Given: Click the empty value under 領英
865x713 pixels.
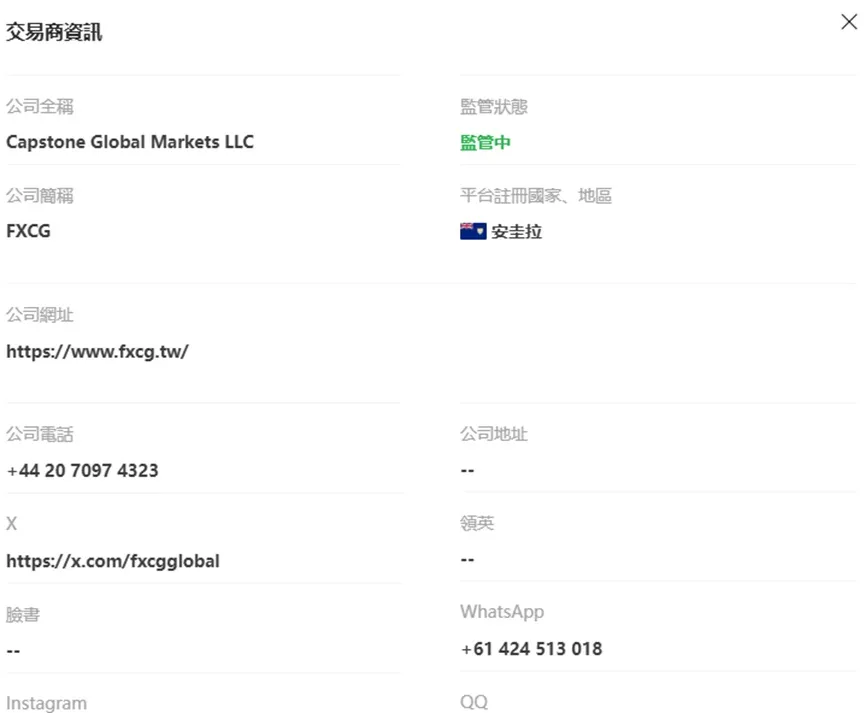Looking at the screenshot, I should tap(467, 560).
